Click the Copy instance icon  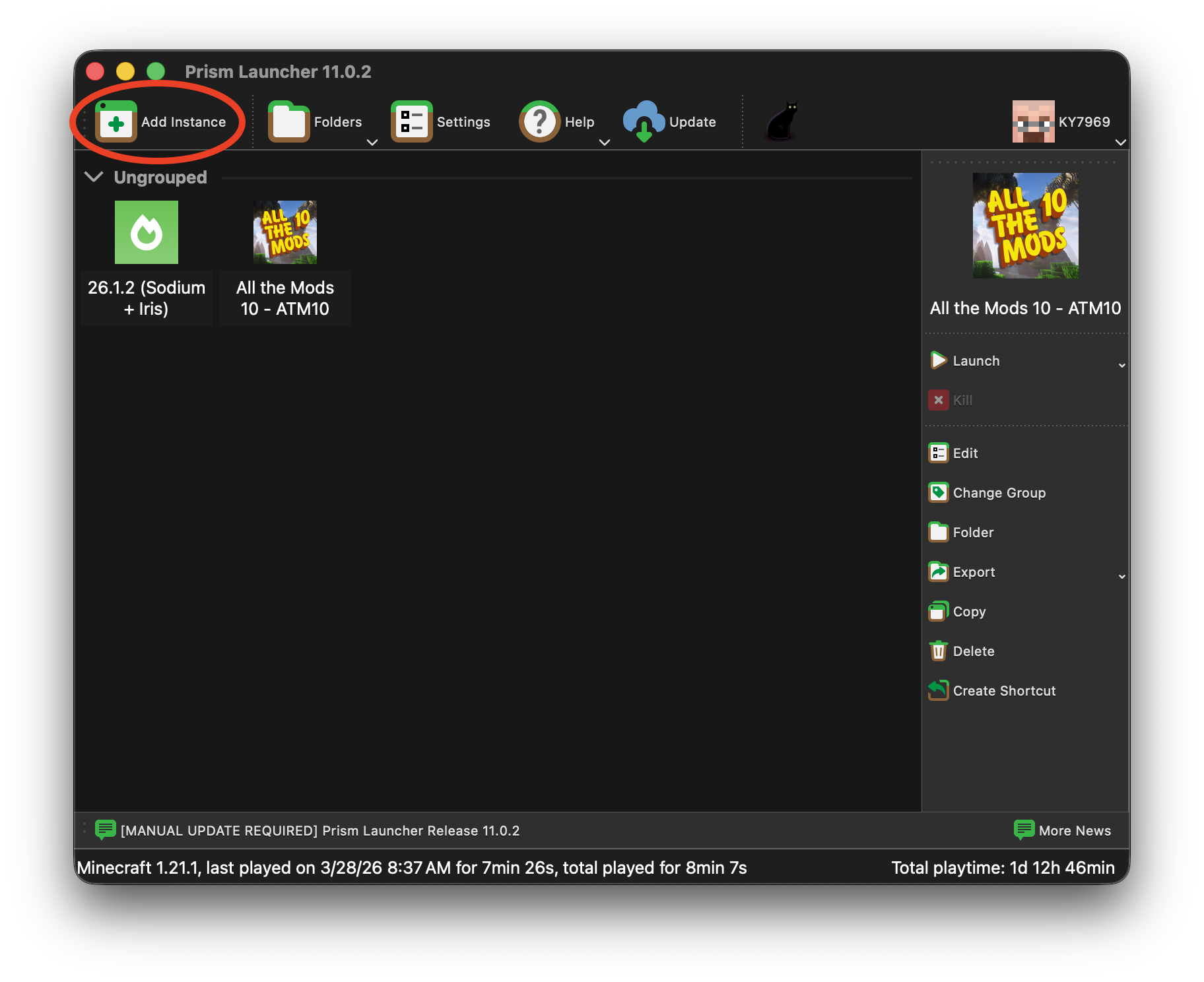(x=938, y=612)
